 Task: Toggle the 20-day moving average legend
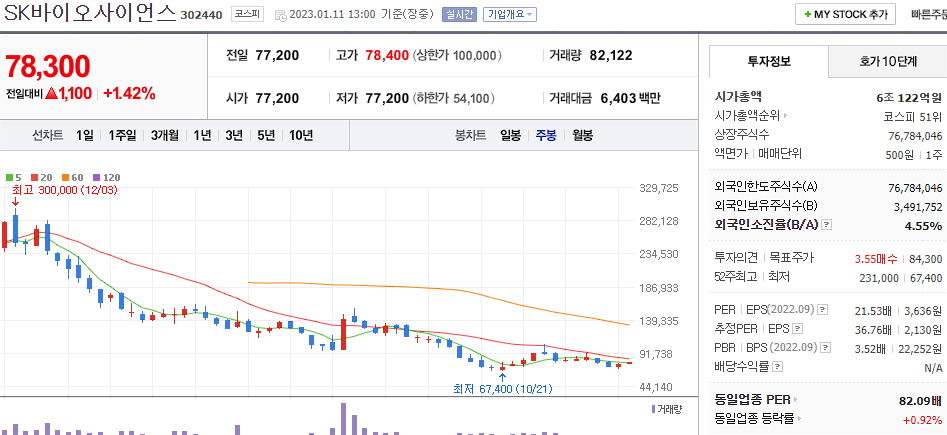pyautogui.click(x=42, y=178)
